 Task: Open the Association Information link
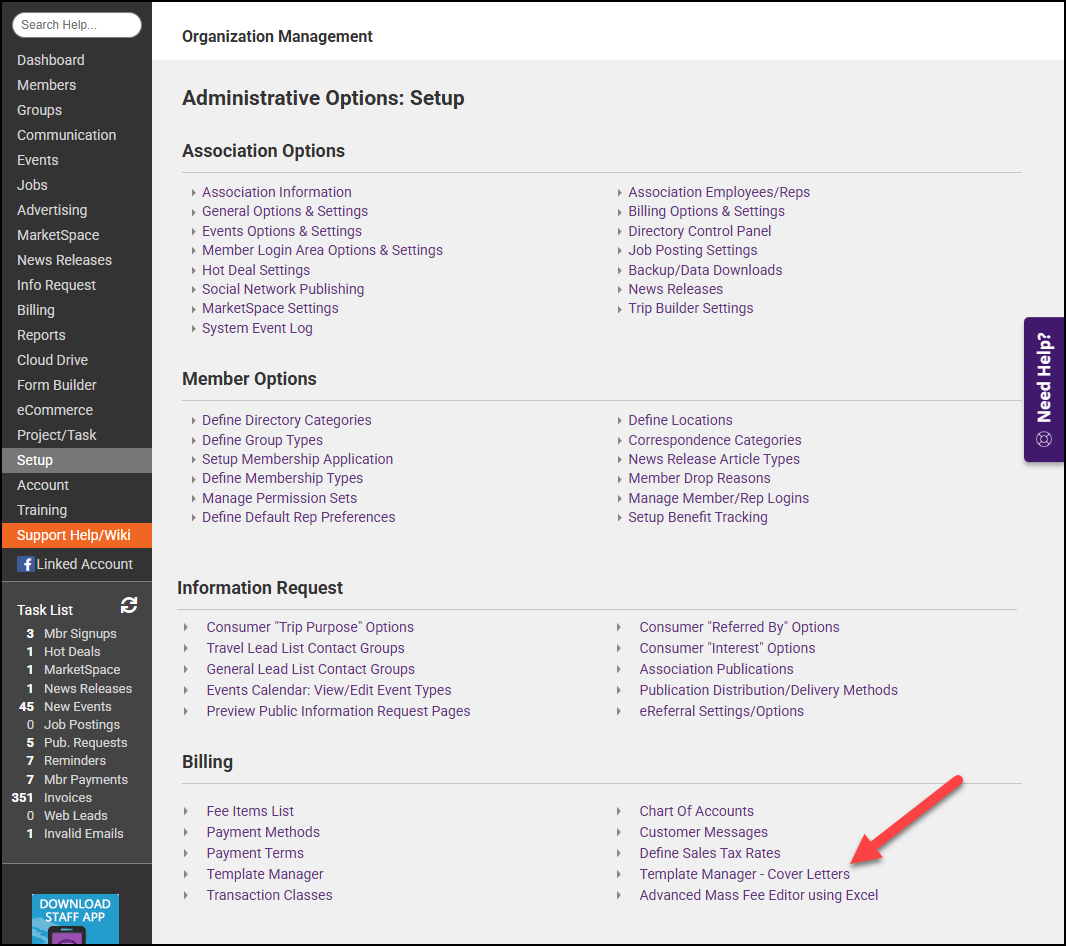pyautogui.click(x=276, y=192)
